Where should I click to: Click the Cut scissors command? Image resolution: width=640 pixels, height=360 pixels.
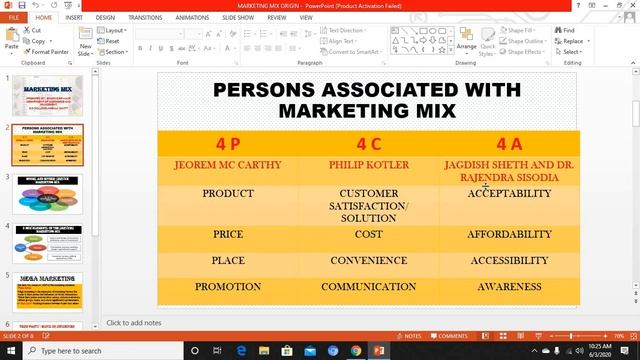pyautogui.click(x=32, y=30)
